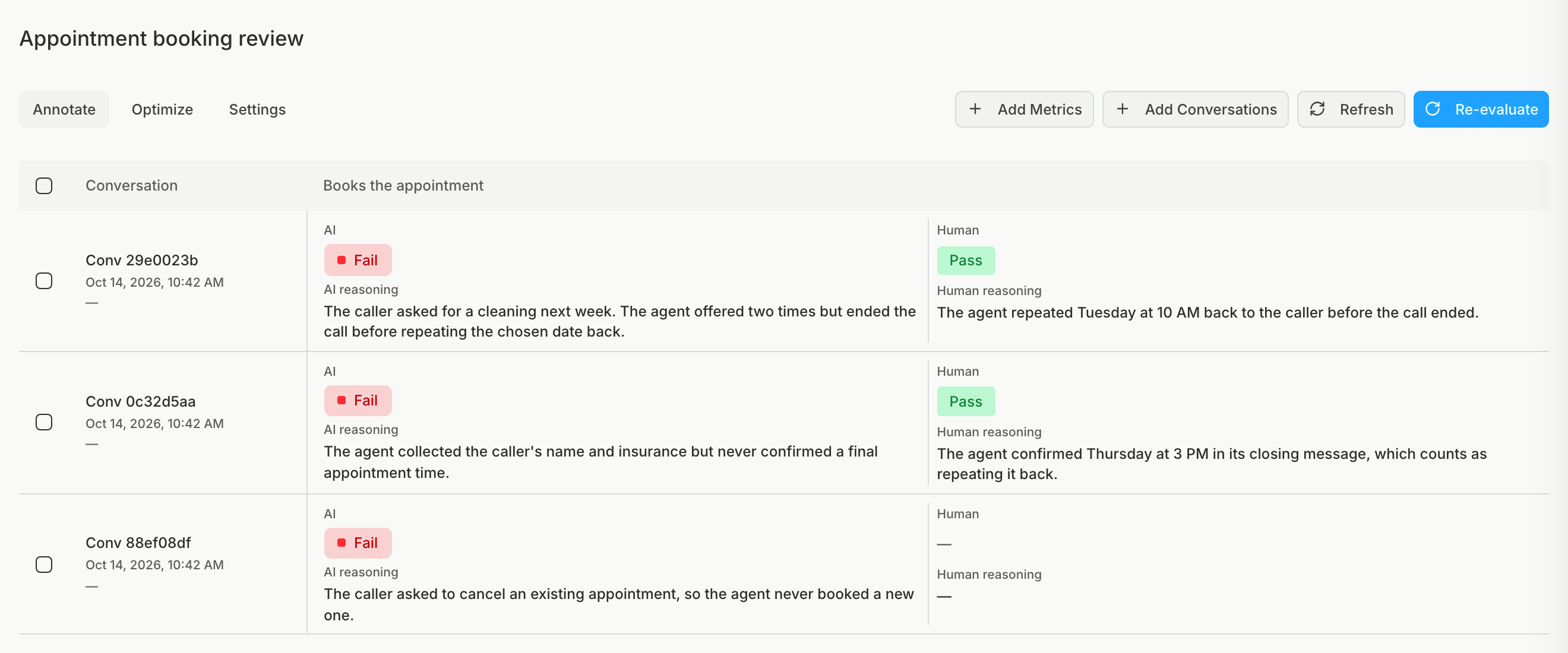The height and width of the screenshot is (653, 1568).
Task: Click the circular arrows icon on Refresh
Action: click(x=1317, y=109)
